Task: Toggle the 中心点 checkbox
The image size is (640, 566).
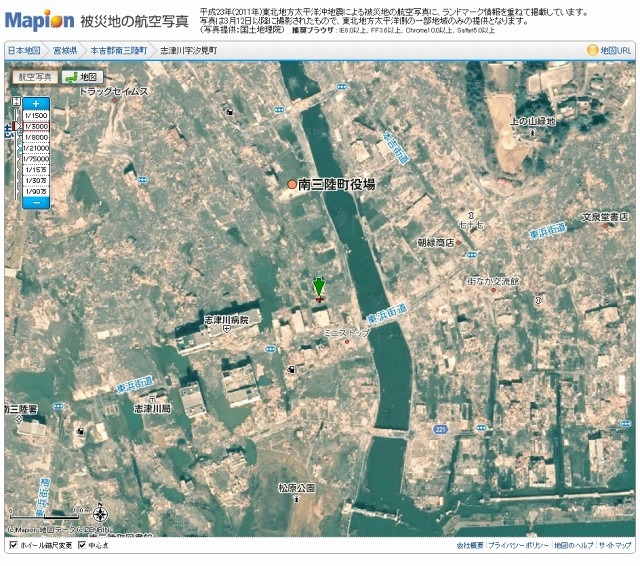Action: [82, 545]
